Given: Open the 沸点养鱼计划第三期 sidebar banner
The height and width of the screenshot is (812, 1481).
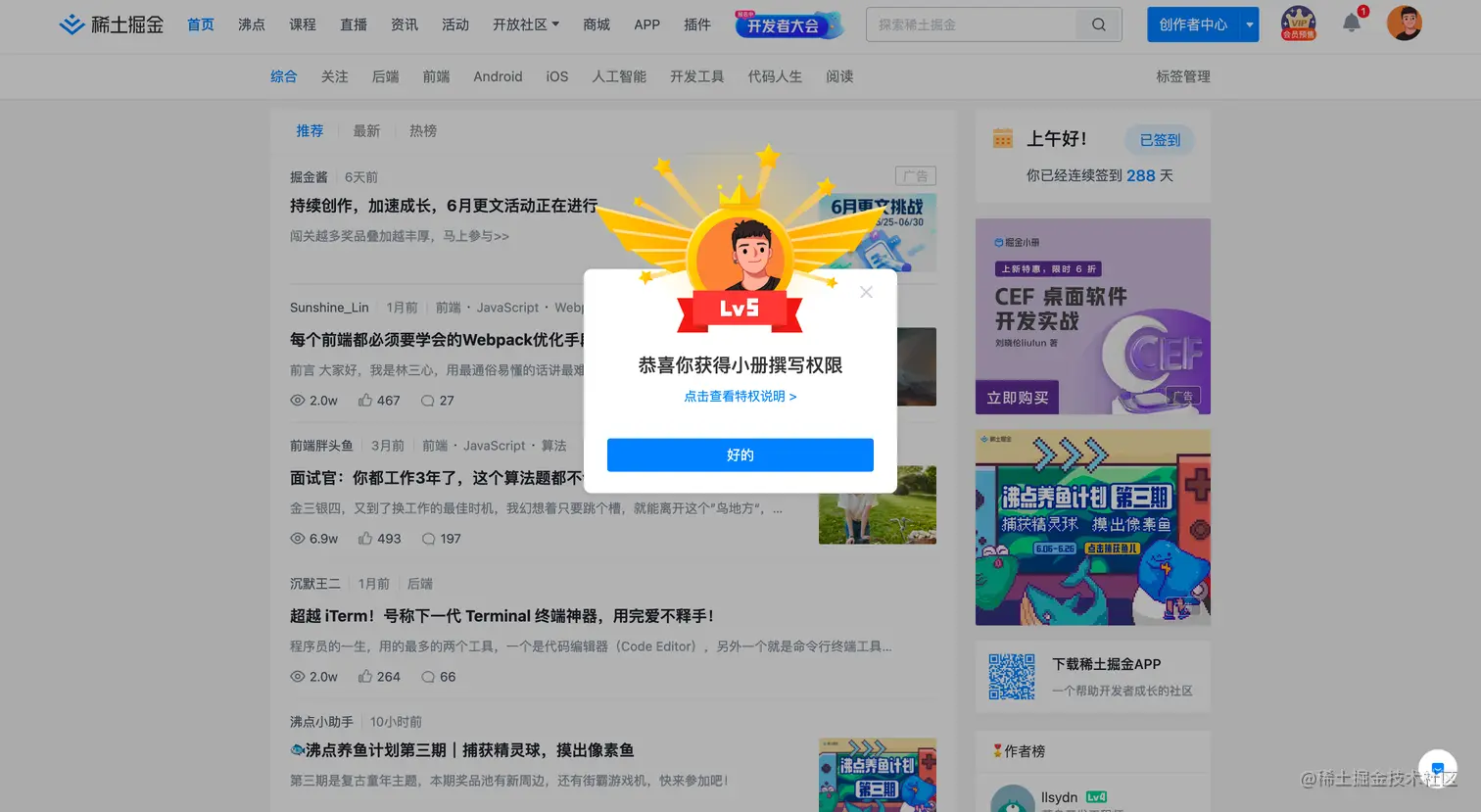Looking at the screenshot, I should [1093, 527].
